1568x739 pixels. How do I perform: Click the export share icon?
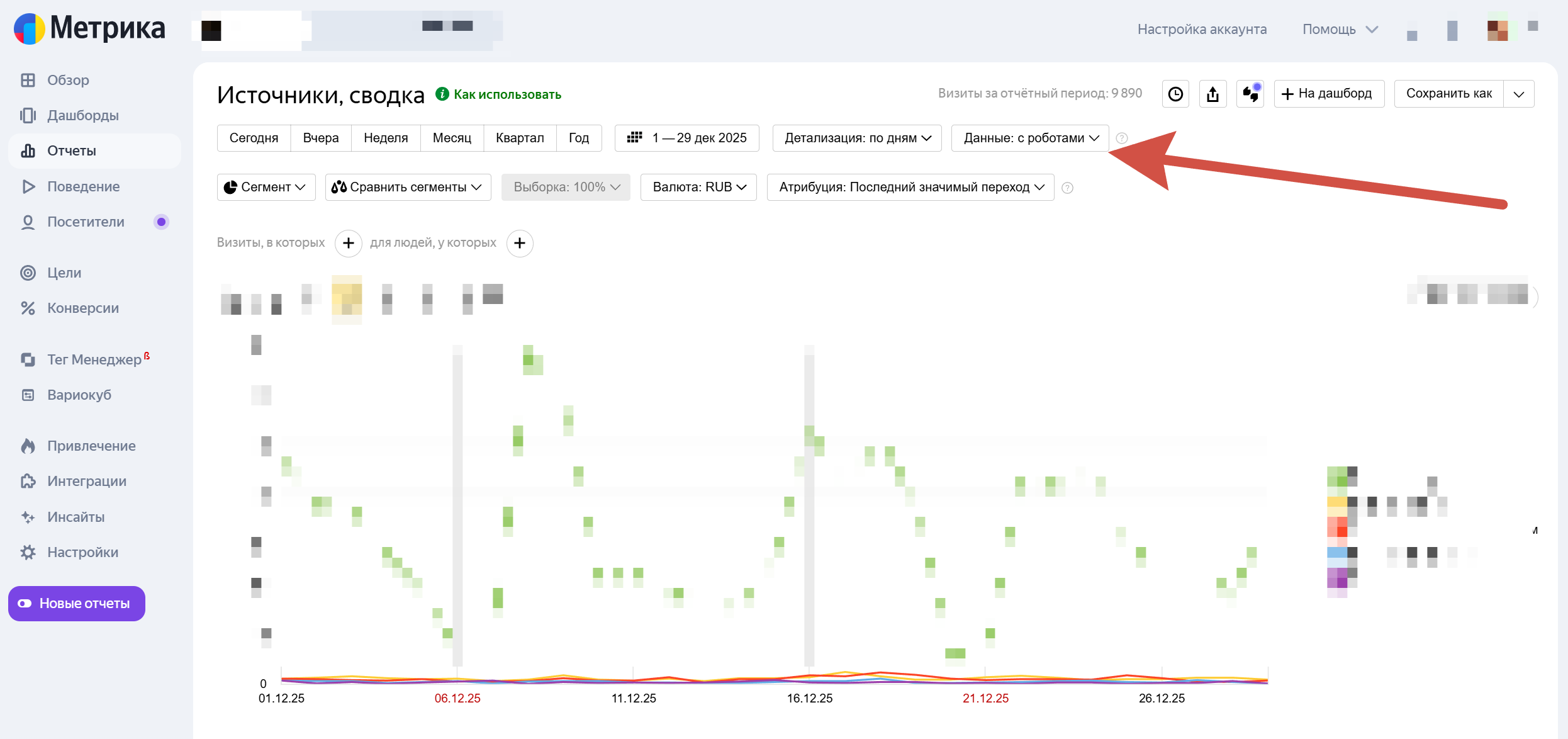point(1212,94)
